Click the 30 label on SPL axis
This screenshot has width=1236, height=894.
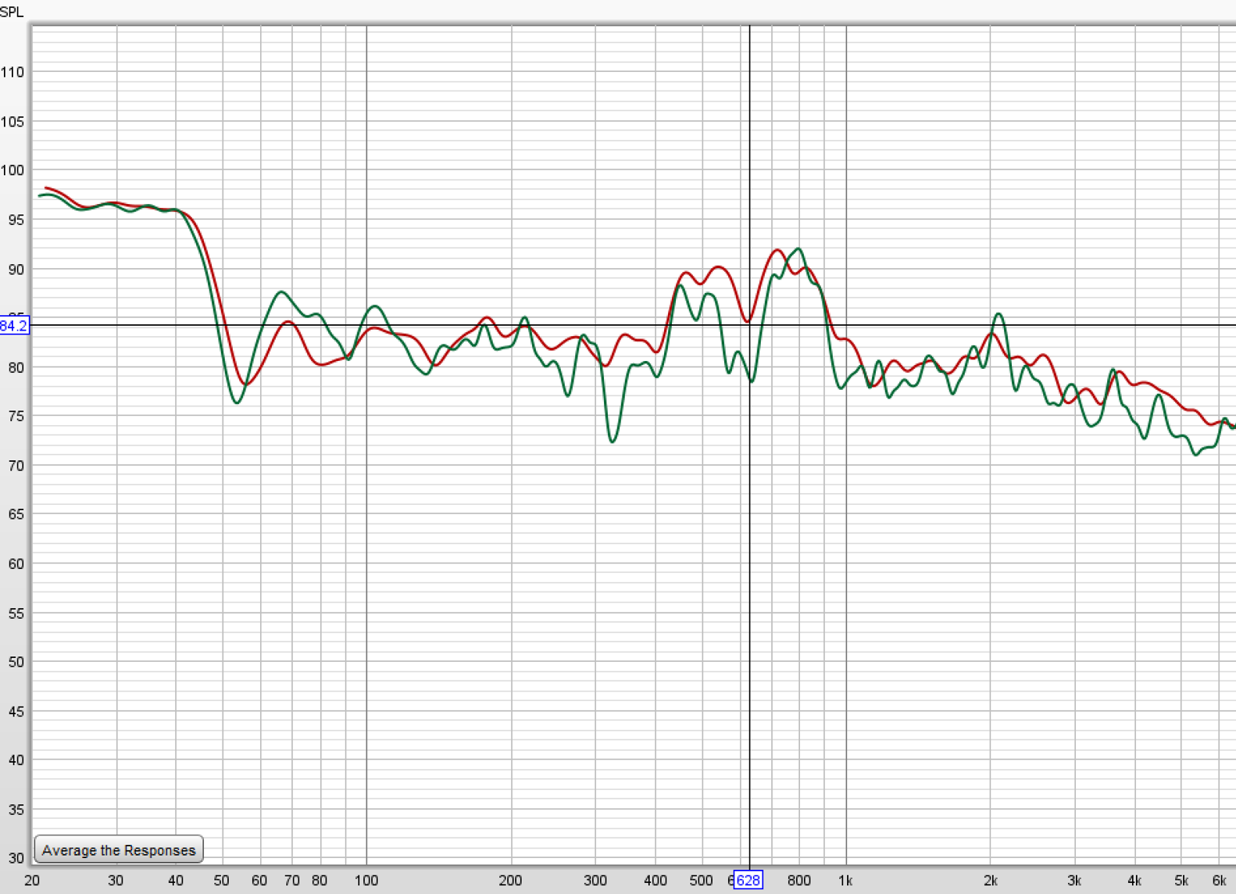[x=13, y=858]
